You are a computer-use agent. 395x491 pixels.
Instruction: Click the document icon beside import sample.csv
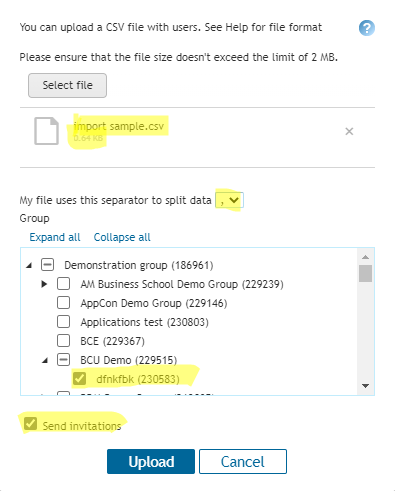[x=46, y=131]
